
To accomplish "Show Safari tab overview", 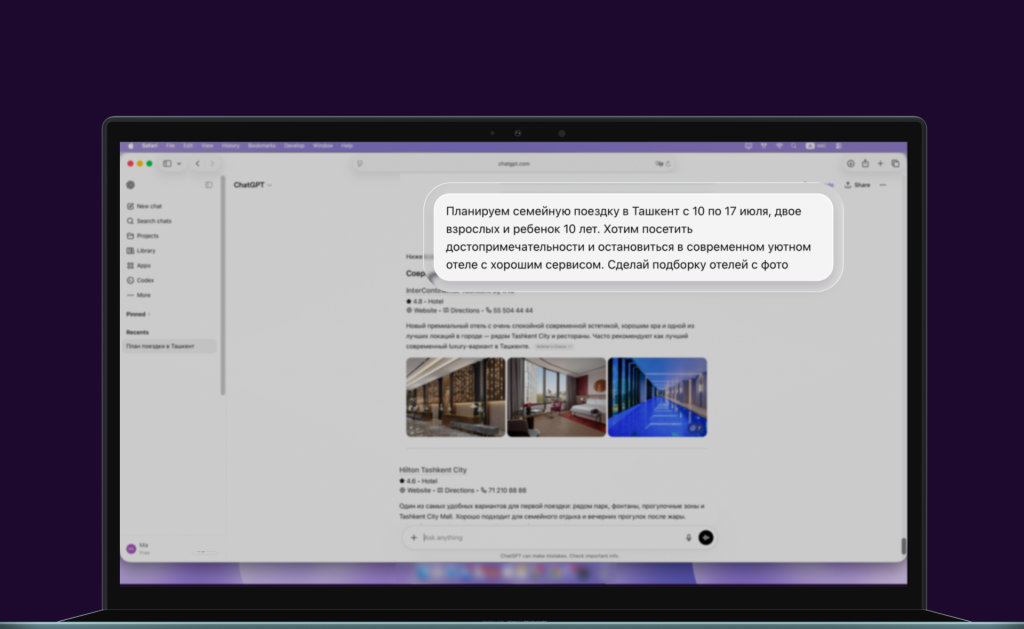I will 895,163.
